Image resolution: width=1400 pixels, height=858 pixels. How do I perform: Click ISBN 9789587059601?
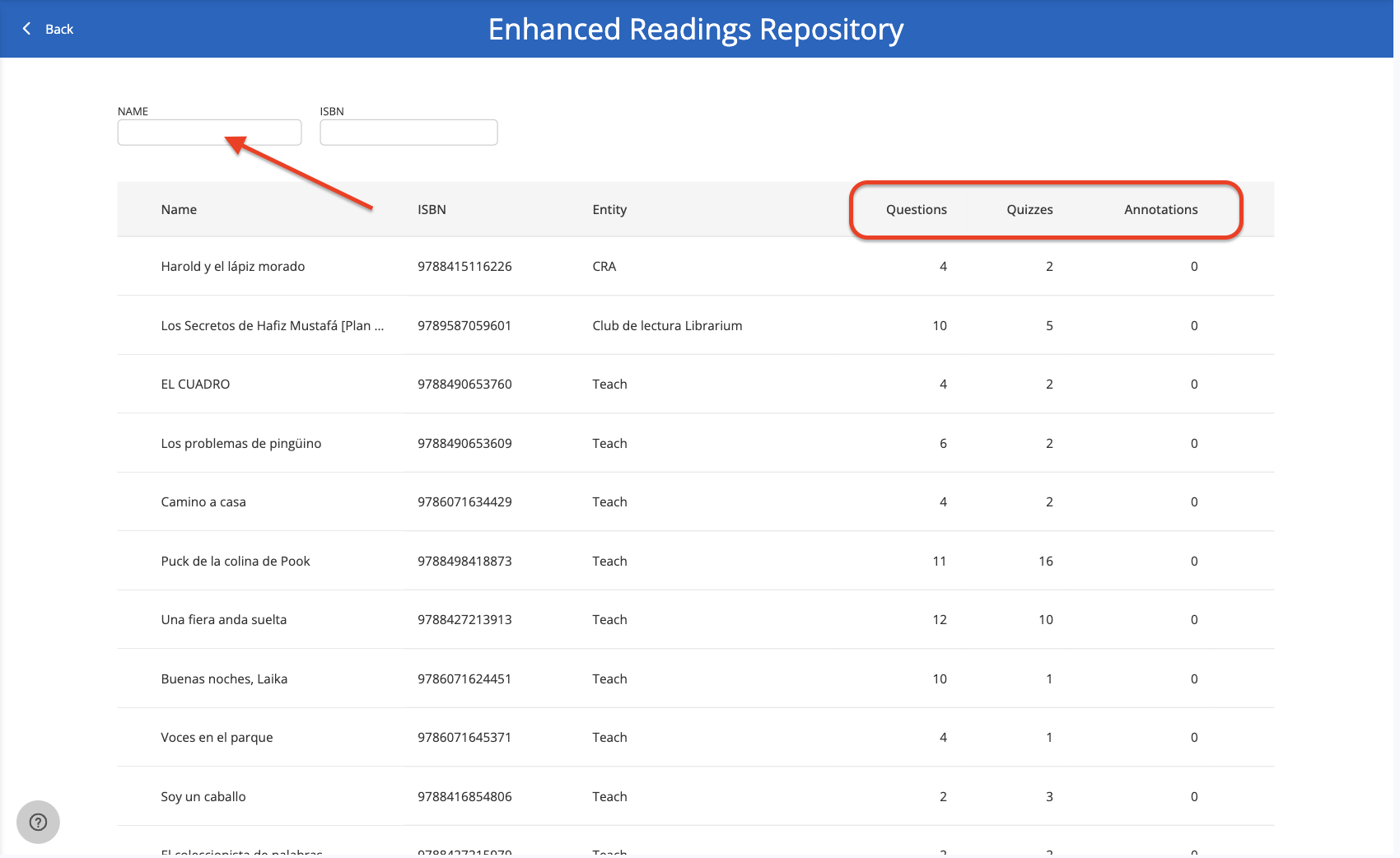[464, 325]
